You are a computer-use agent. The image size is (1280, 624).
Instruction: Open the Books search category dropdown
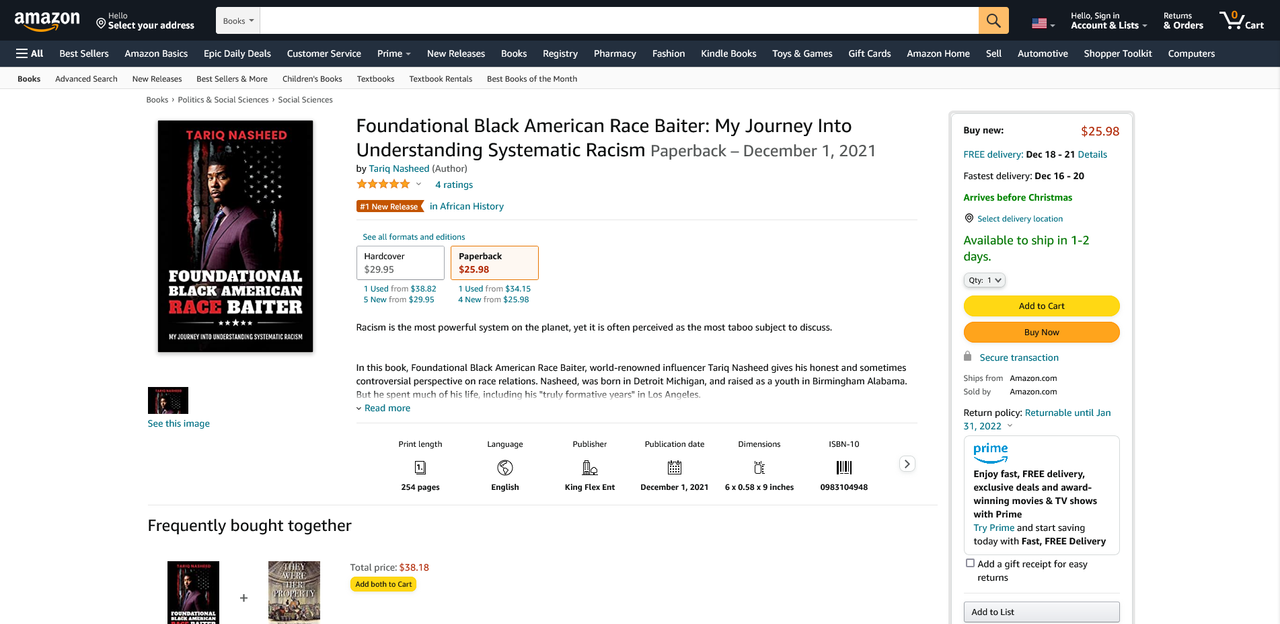tap(238, 21)
